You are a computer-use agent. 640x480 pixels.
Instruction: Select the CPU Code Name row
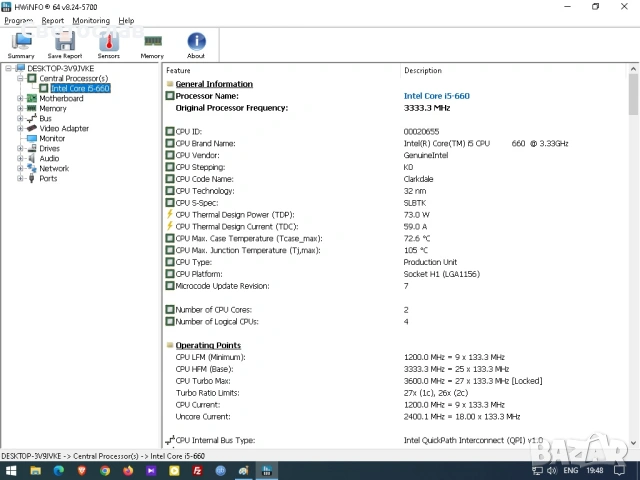click(x=394, y=179)
